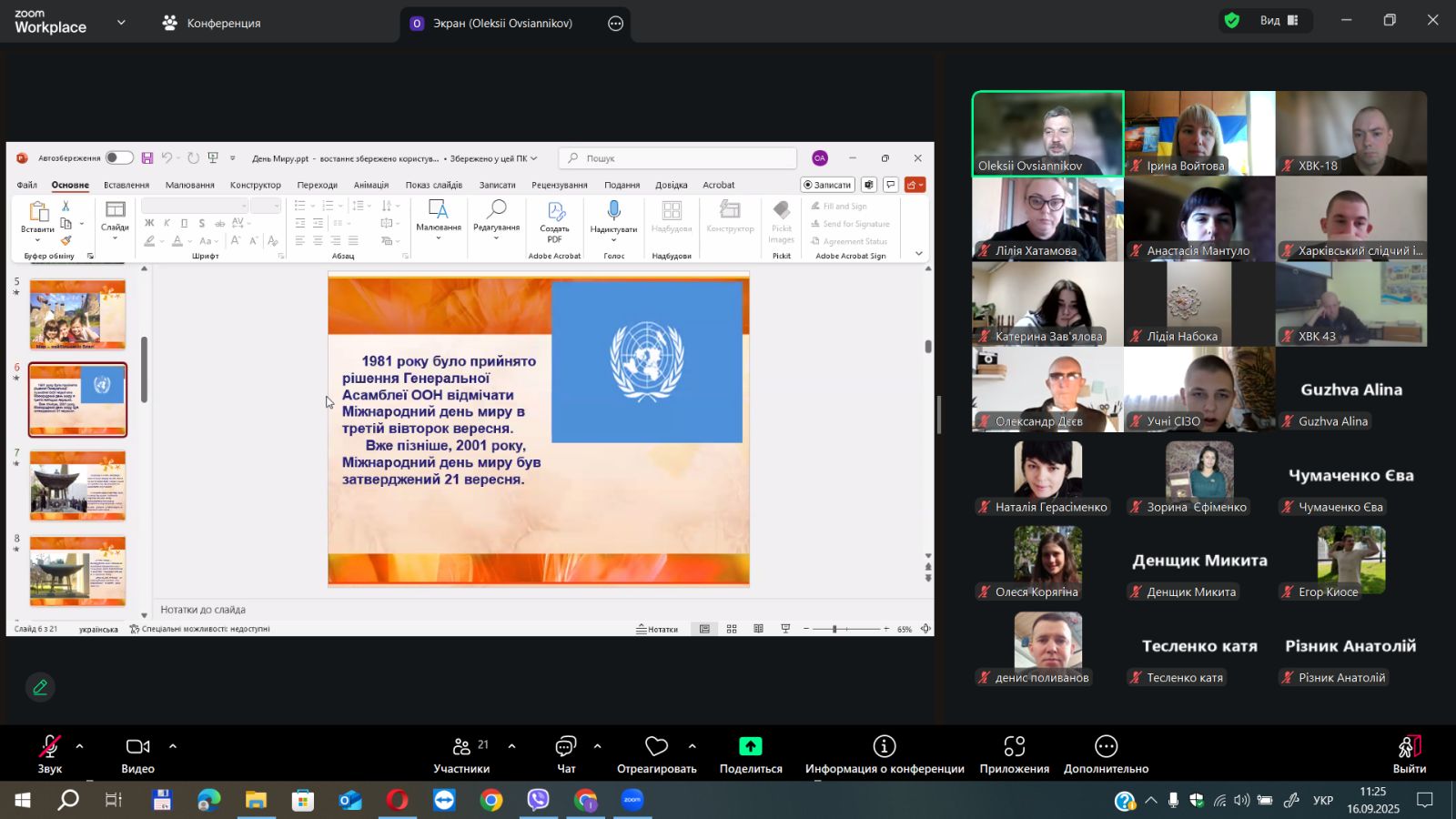The image size is (1456, 819).
Task: Click the Записати button in PowerPoint
Action: (828, 185)
